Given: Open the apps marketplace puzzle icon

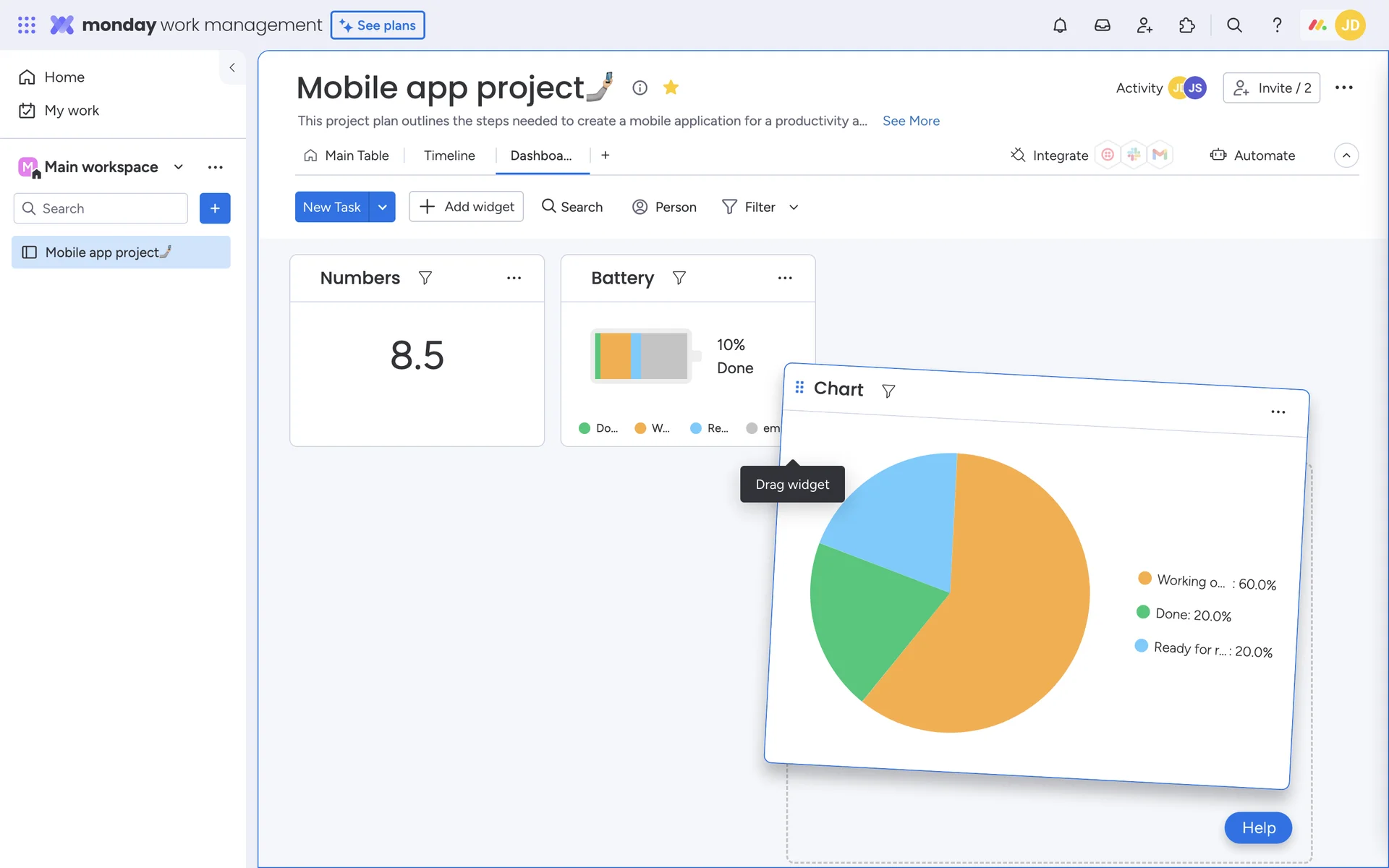Looking at the screenshot, I should [x=1186, y=25].
